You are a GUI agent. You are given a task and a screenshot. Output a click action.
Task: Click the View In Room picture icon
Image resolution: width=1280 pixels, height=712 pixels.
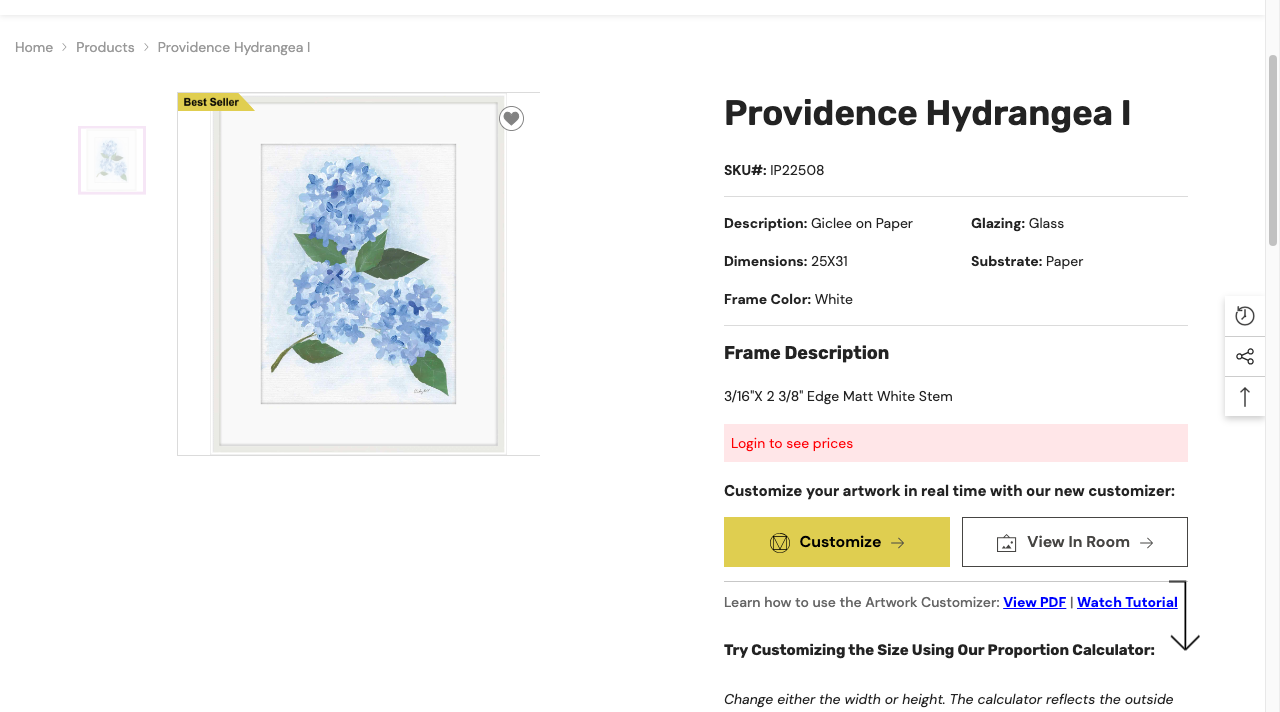[1006, 543]
